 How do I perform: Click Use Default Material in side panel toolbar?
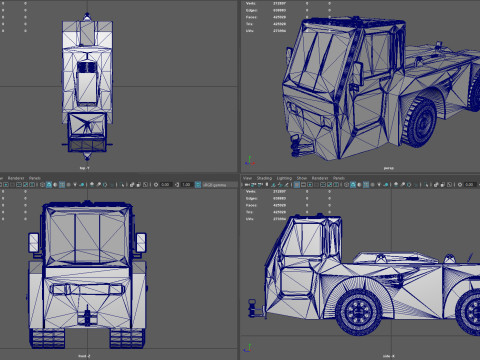point(359,185)
